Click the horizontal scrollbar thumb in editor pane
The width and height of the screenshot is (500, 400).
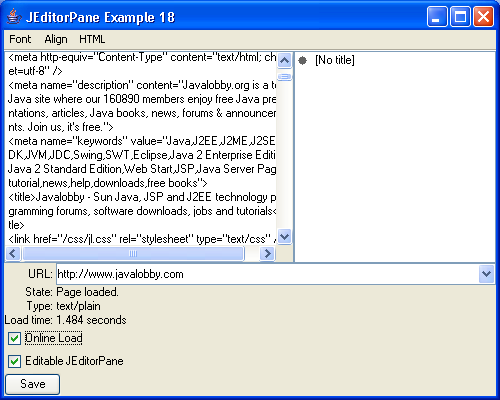pyautogui.click(x=133, y=254)
